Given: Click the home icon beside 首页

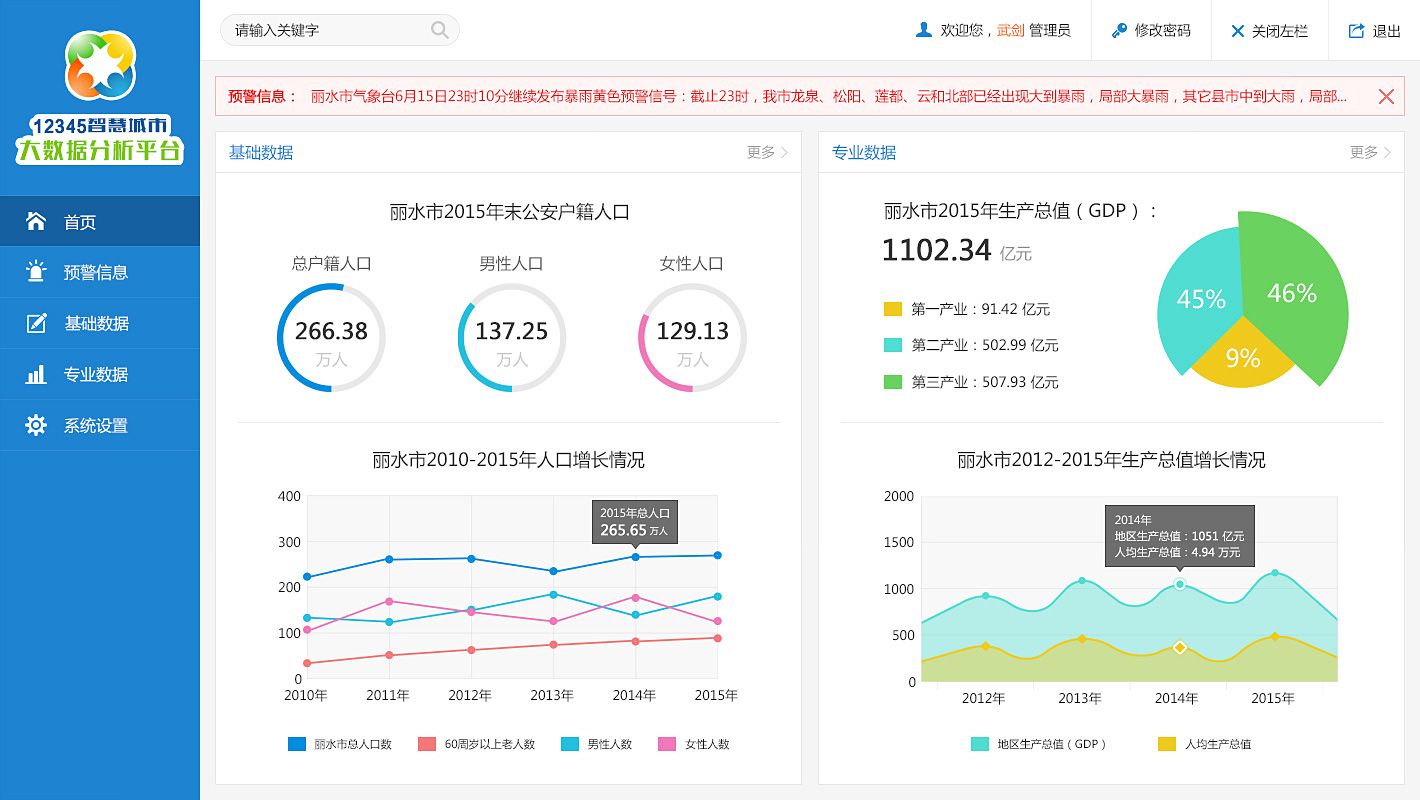Looking at the screenshot, I should [36, 221].
